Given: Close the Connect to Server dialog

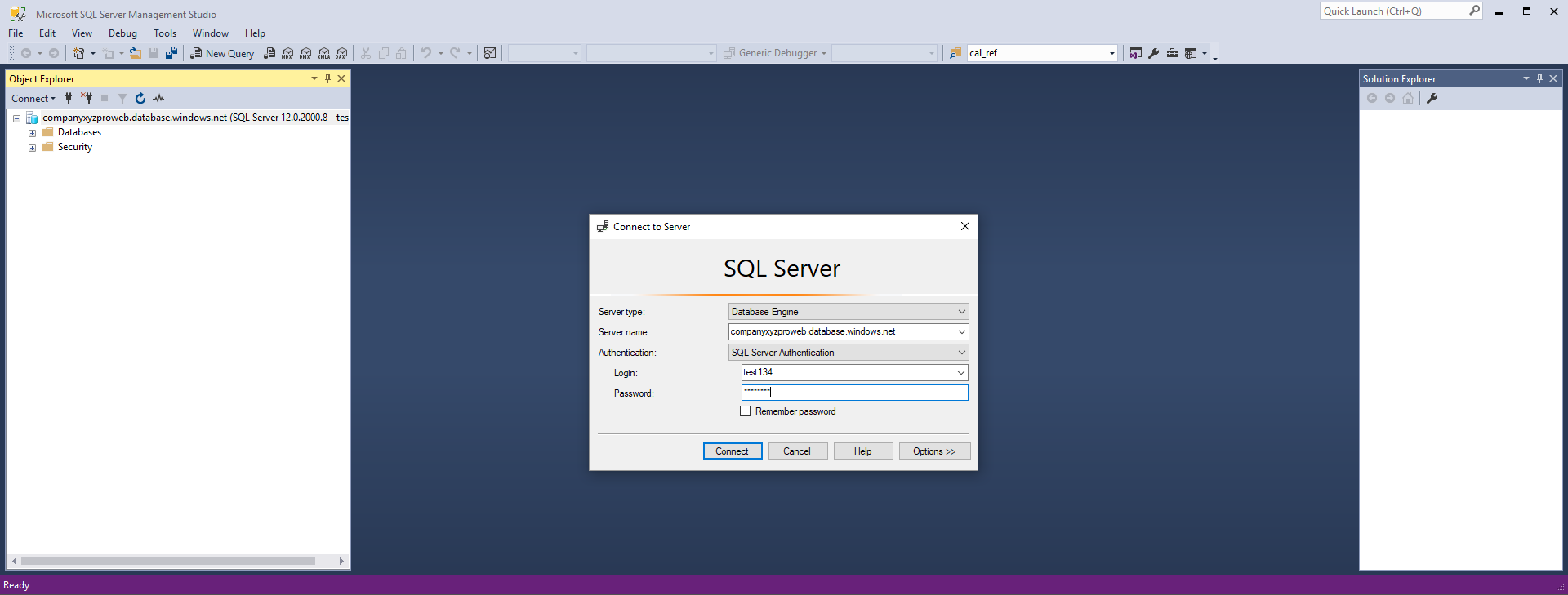Looking at the screenshot, I should [965, 226].
